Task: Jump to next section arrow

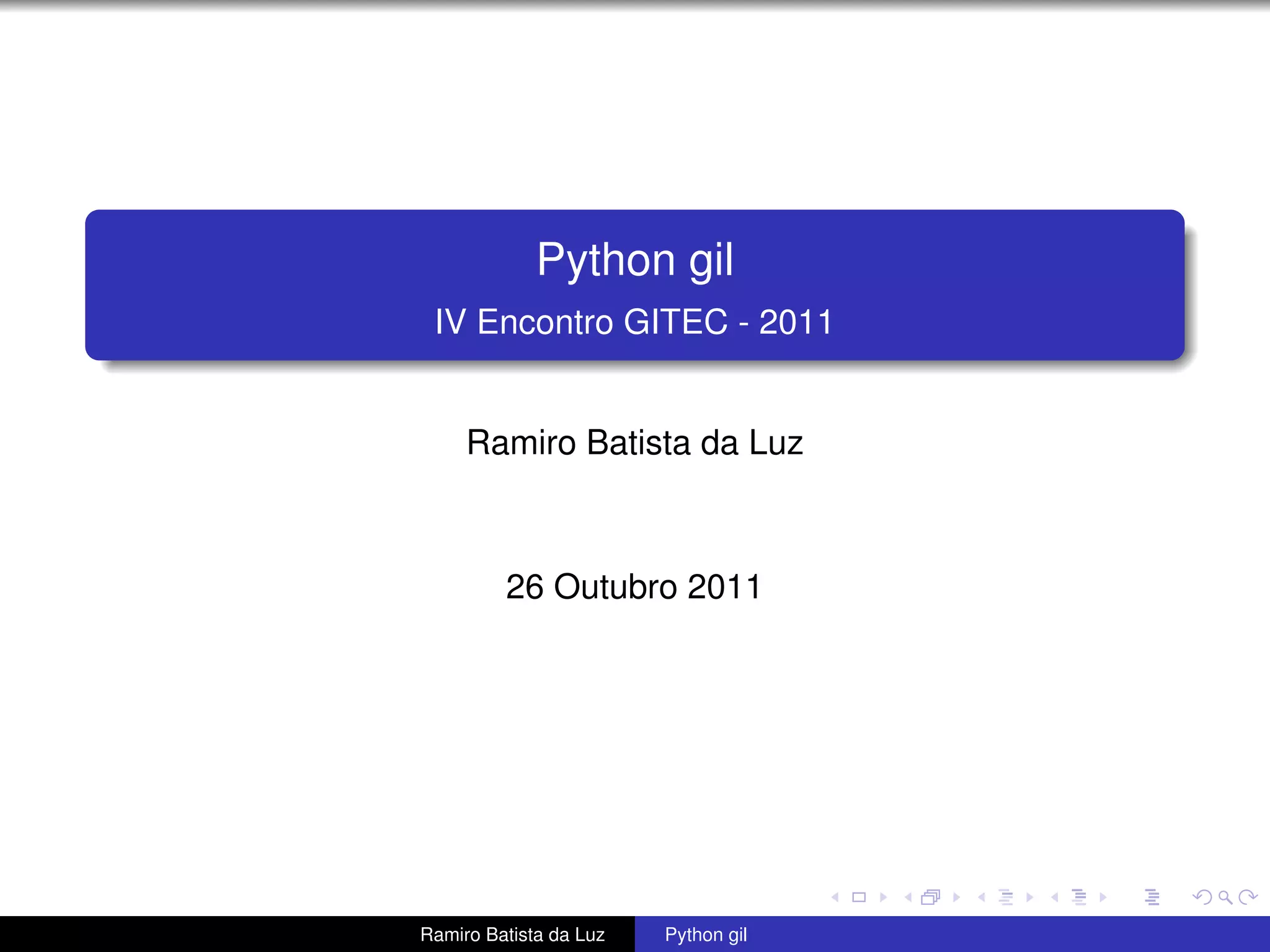Action: point(1103,897)
